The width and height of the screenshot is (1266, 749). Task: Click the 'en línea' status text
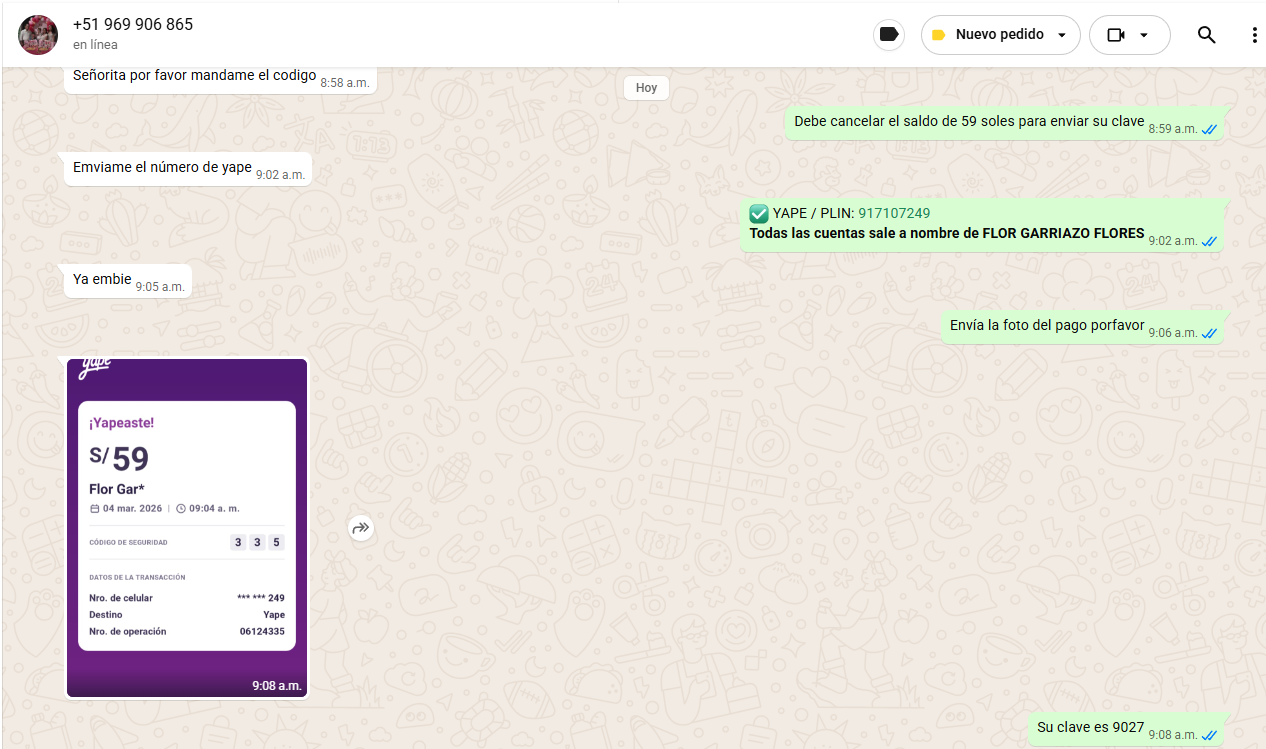tap(95, 45)
